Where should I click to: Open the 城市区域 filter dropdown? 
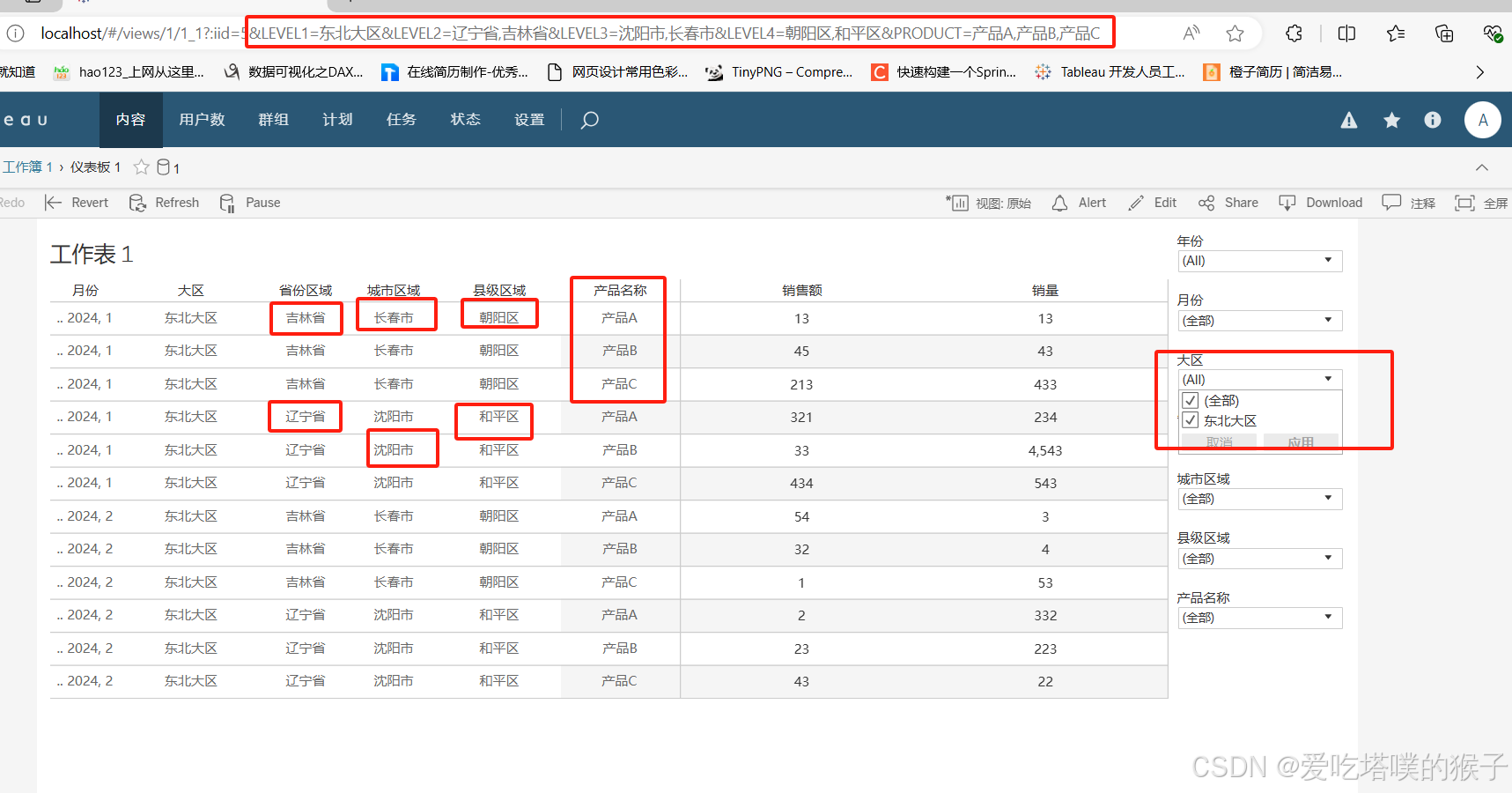click(1260, 499)
